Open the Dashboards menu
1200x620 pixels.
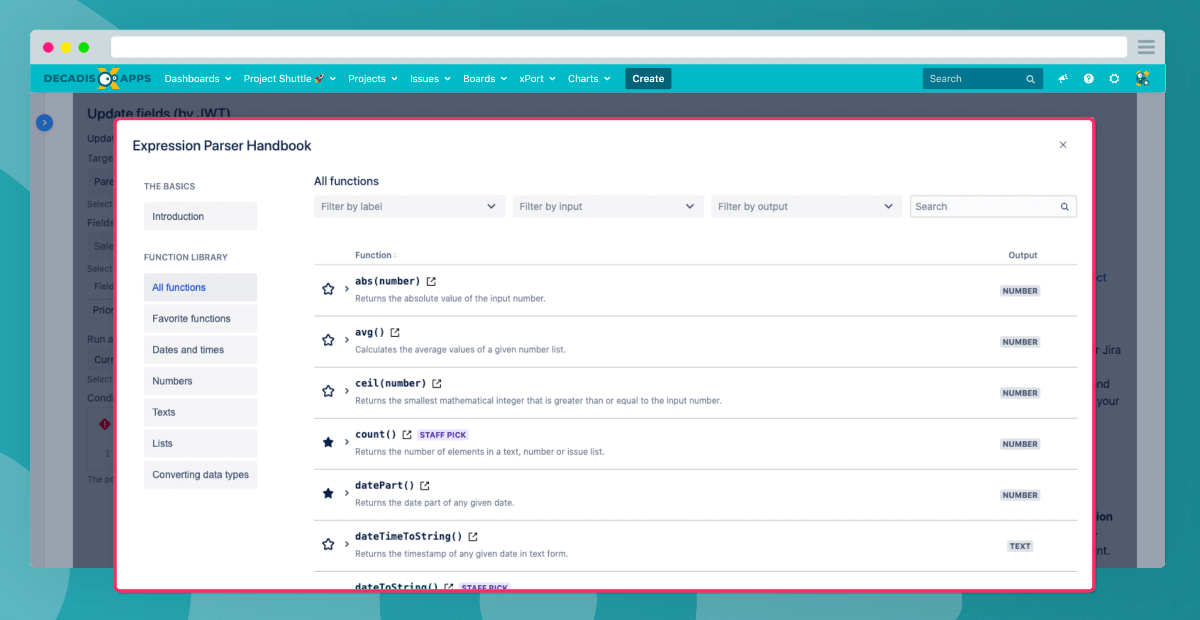tap(198, 78)
